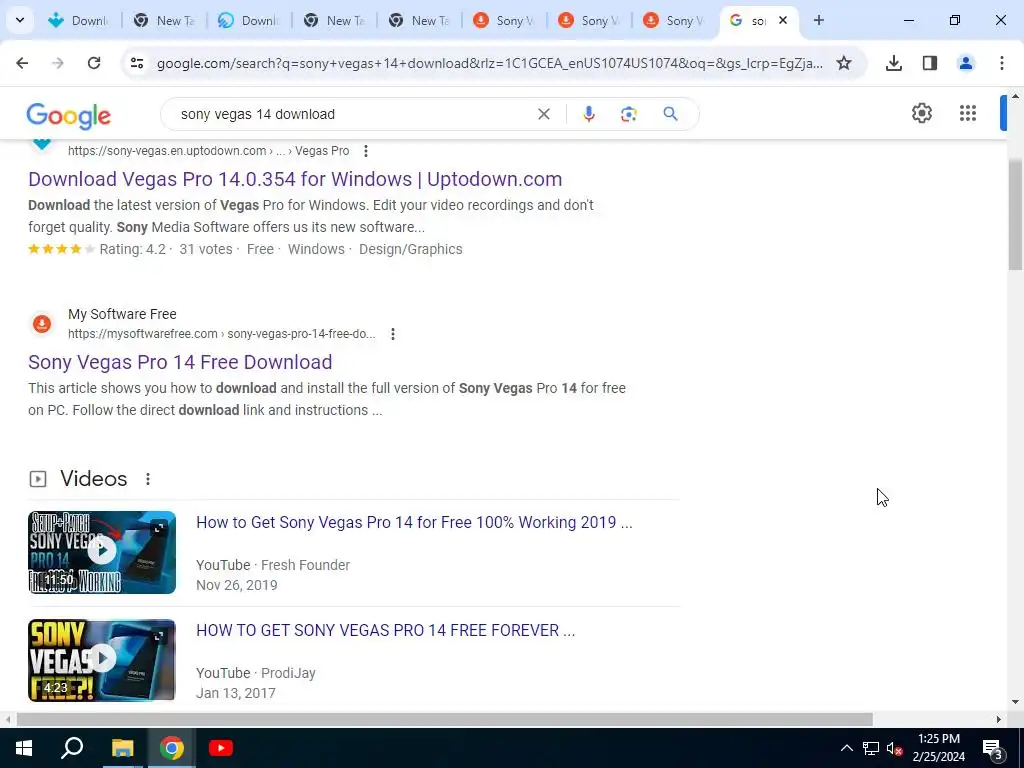Click the Google logo

[x=69, y=116]
